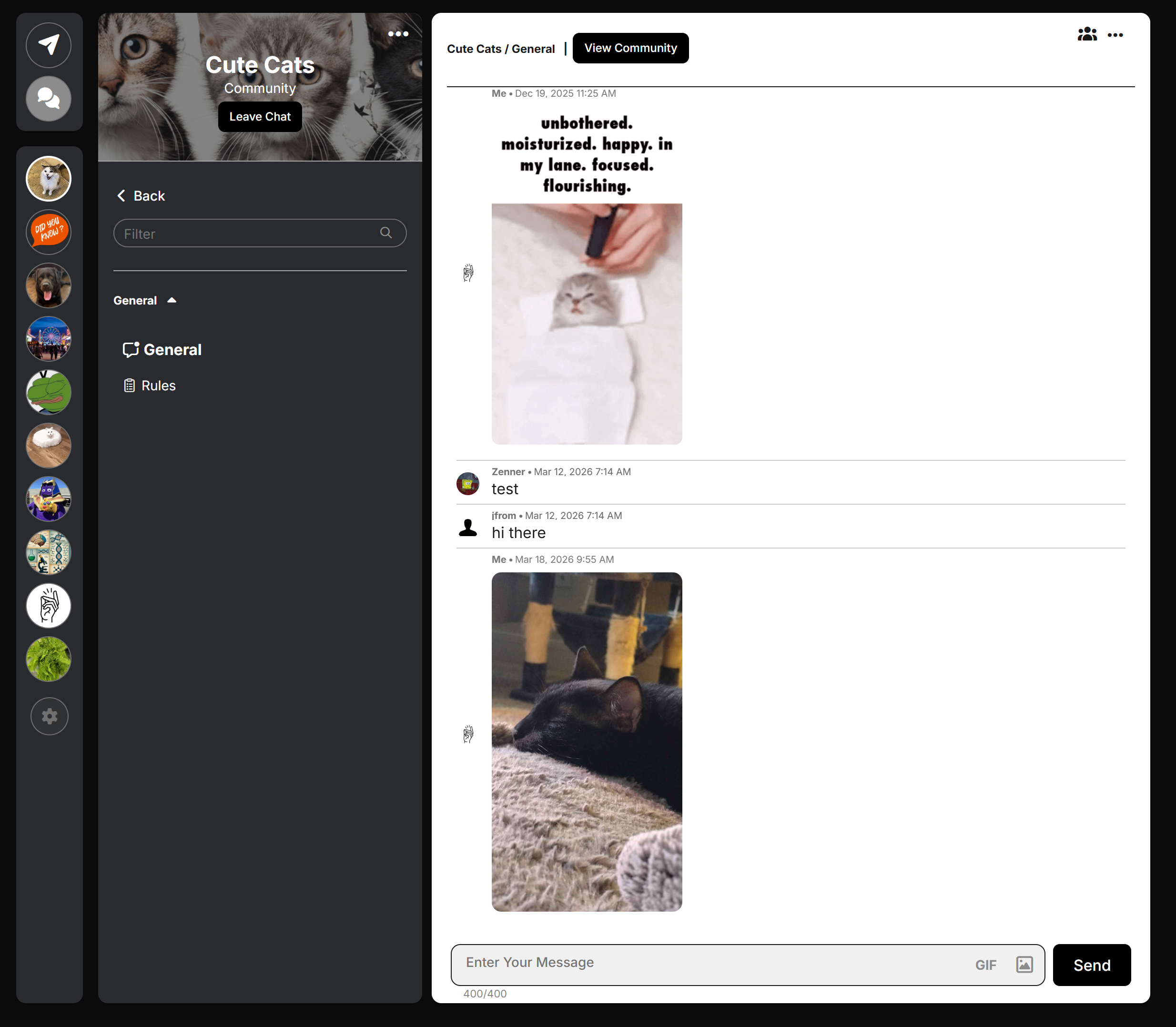Open the Did You Know community avatar

(49, 232)
